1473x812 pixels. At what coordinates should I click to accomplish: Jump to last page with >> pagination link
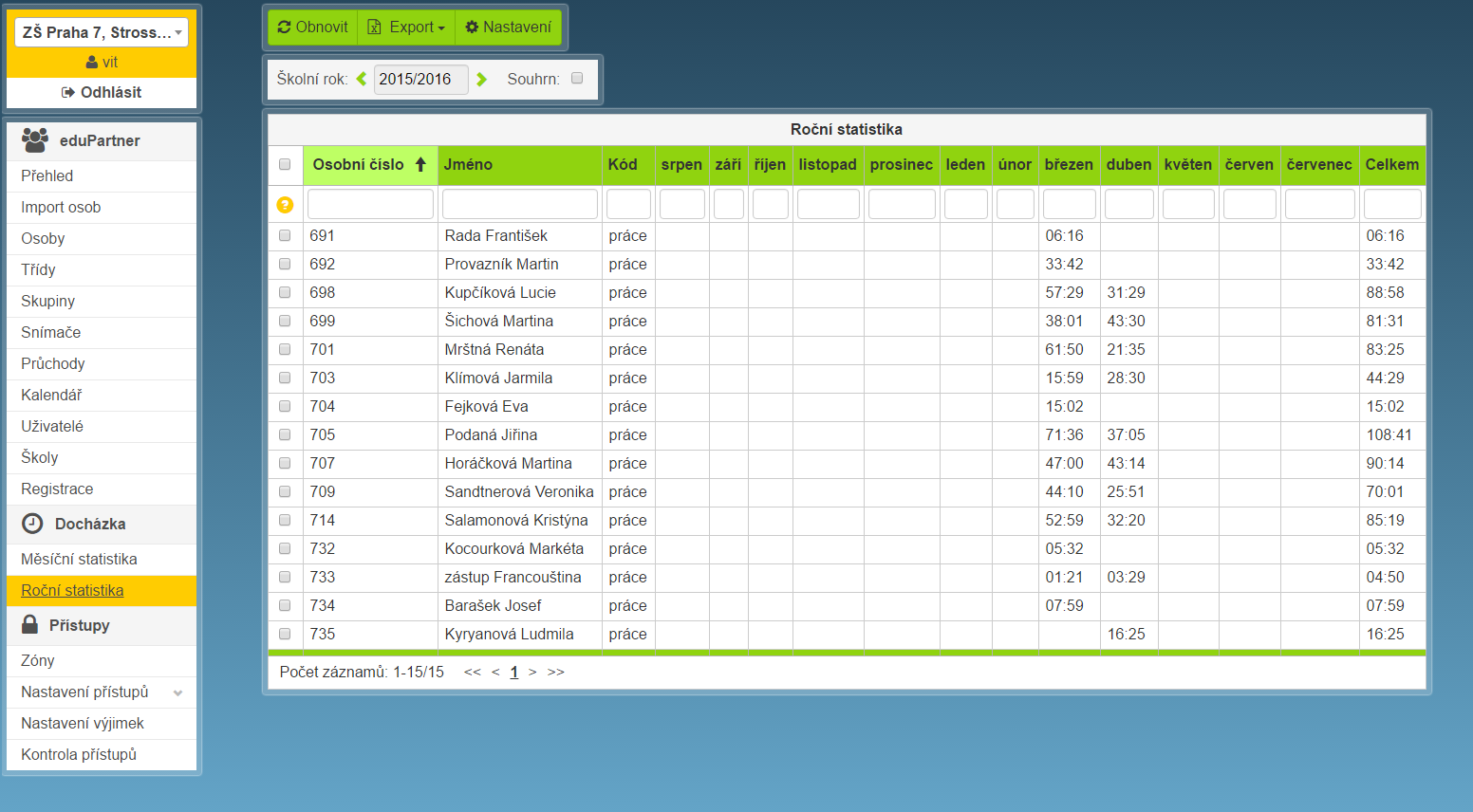coord(556,673)
